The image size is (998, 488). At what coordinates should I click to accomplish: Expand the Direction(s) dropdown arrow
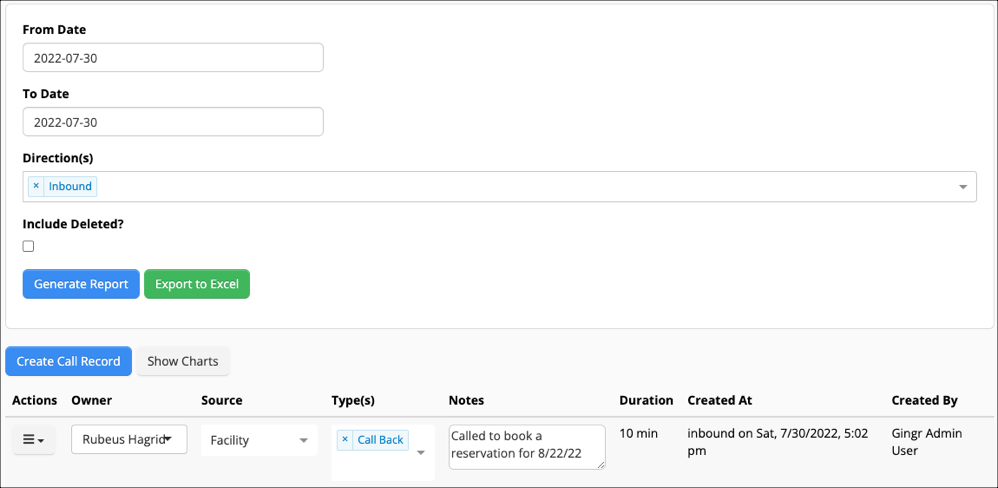click(x=963, y=186)
